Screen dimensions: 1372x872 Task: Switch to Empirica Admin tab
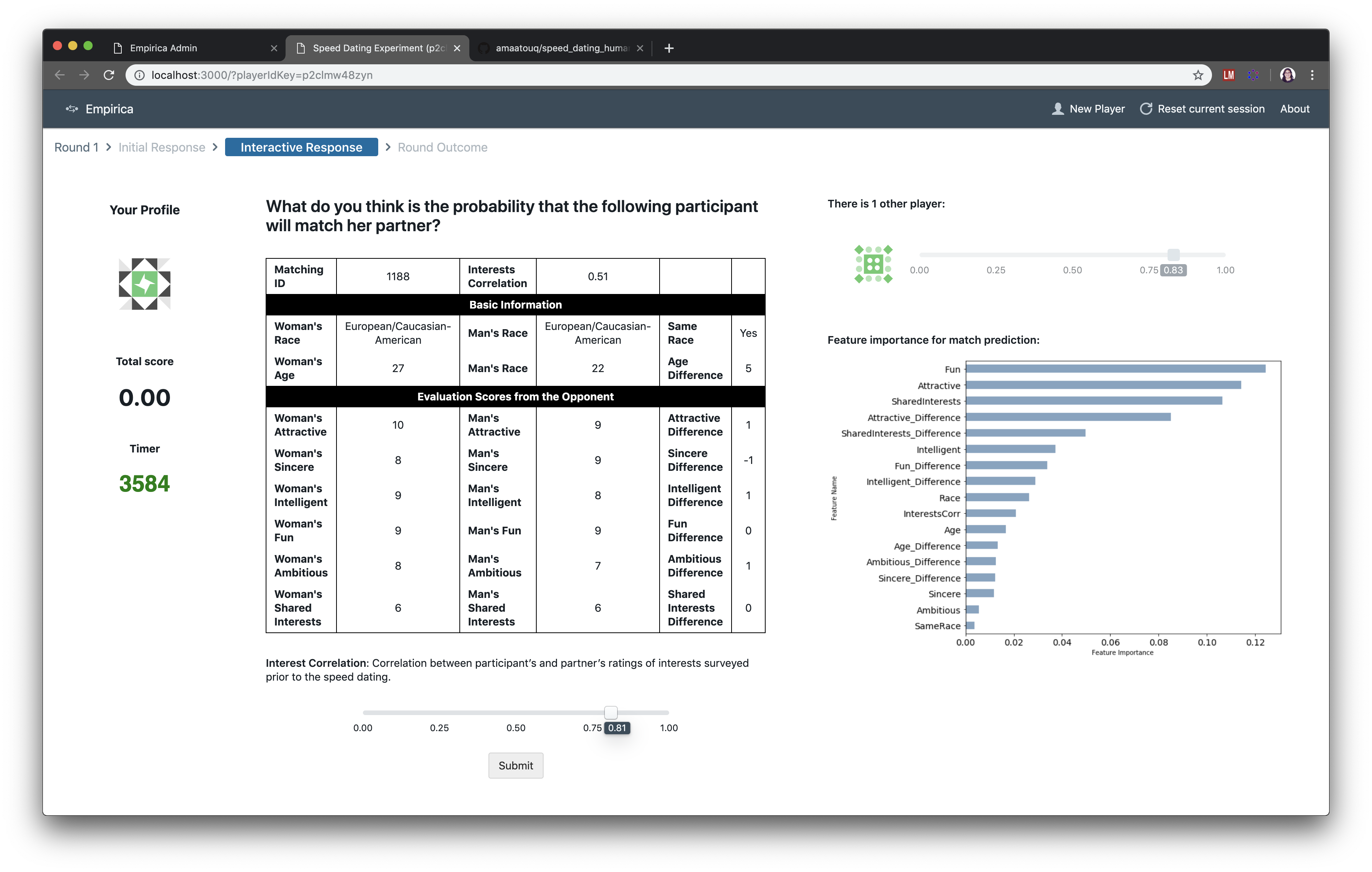(163, 48)
